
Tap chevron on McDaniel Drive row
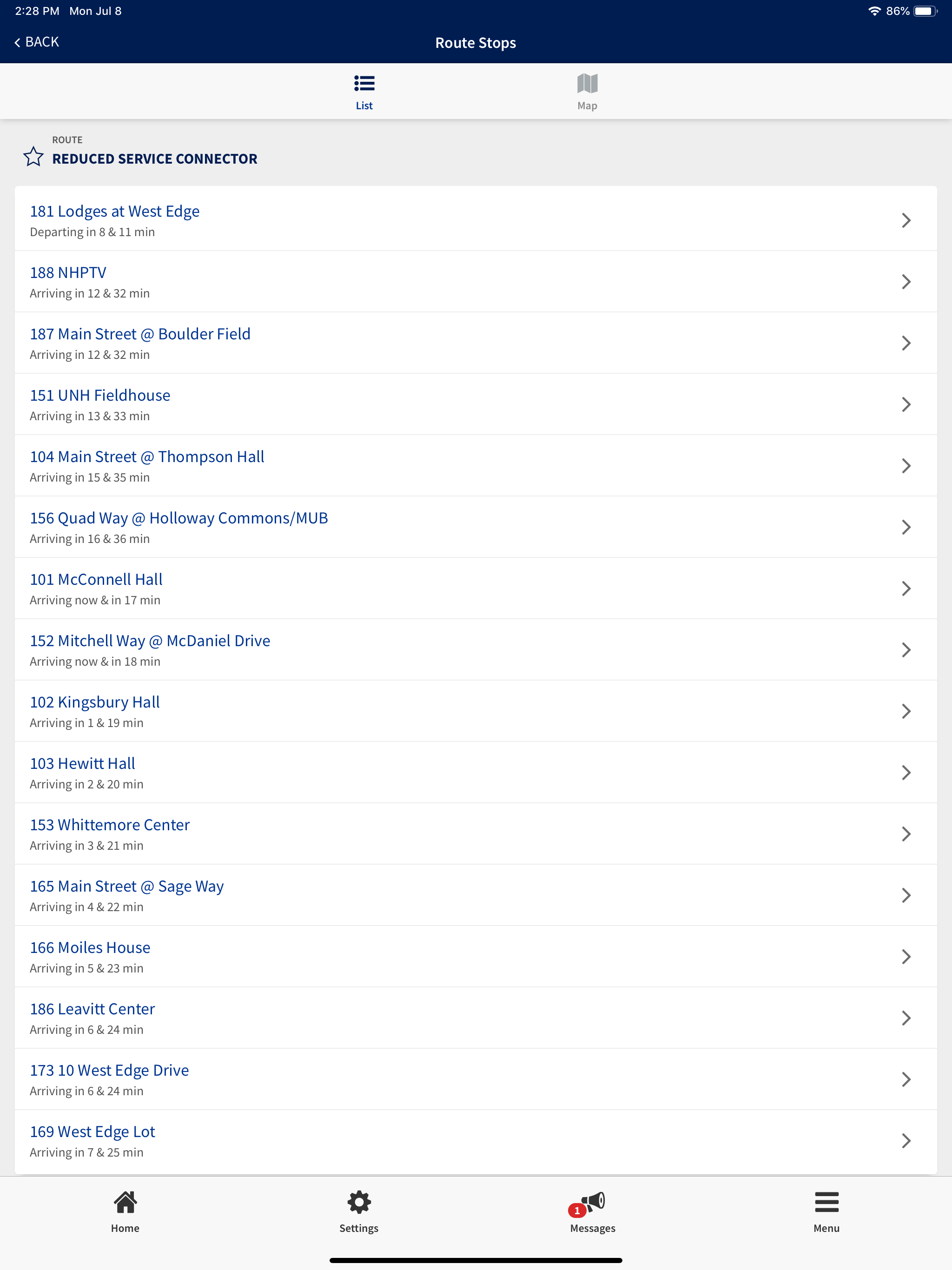coord(906,650)
